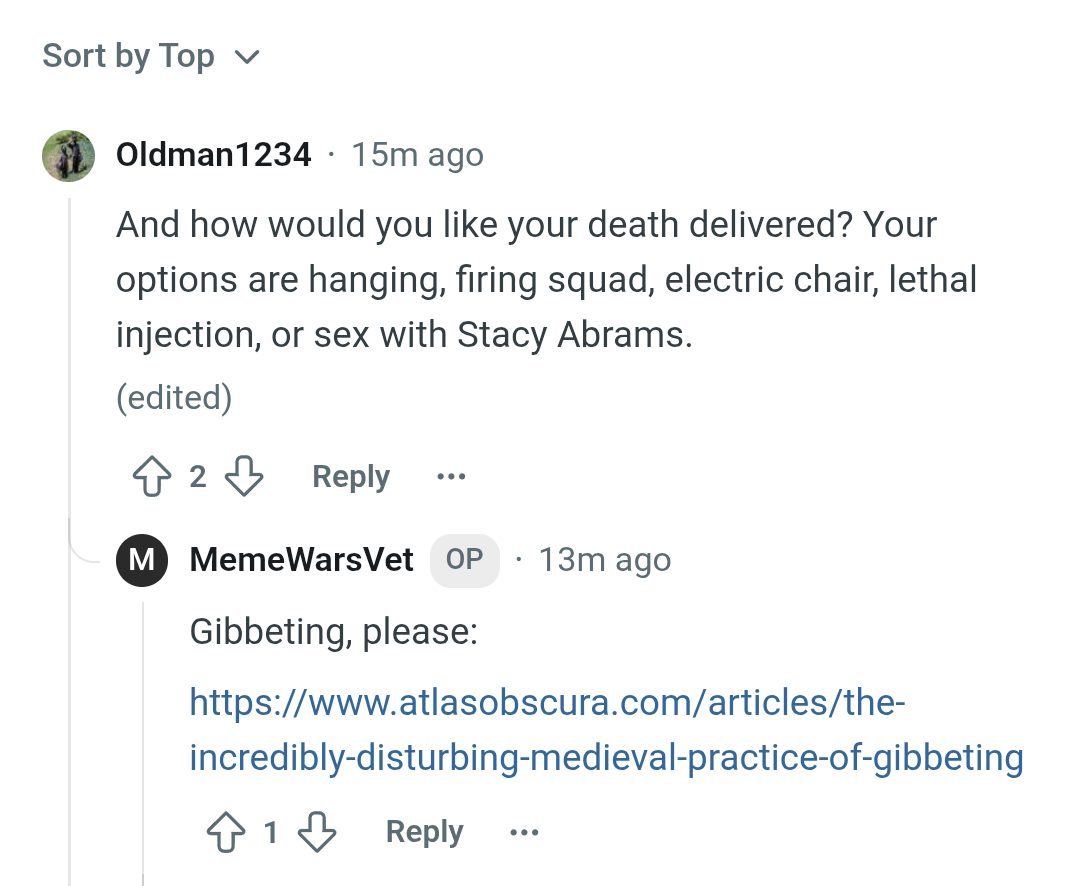
Task: Open more options on MemeWarsVet's reply
Action: (524, 832)
